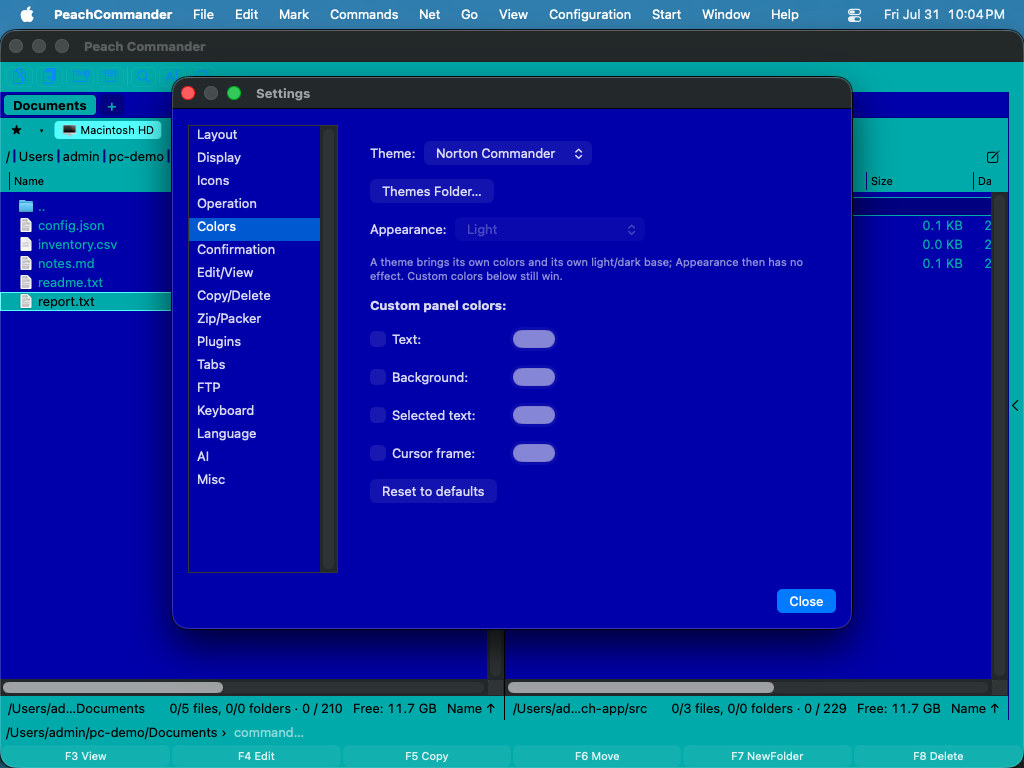Open the Mark menu
Viewport: 1024px width, 768px height.
pyautogui.click(x=294, y=14)
